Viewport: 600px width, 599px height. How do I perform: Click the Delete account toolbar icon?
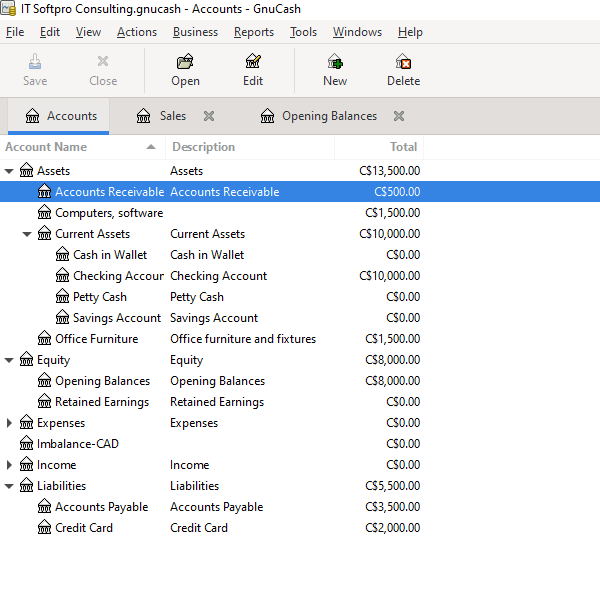click(403, 62)
